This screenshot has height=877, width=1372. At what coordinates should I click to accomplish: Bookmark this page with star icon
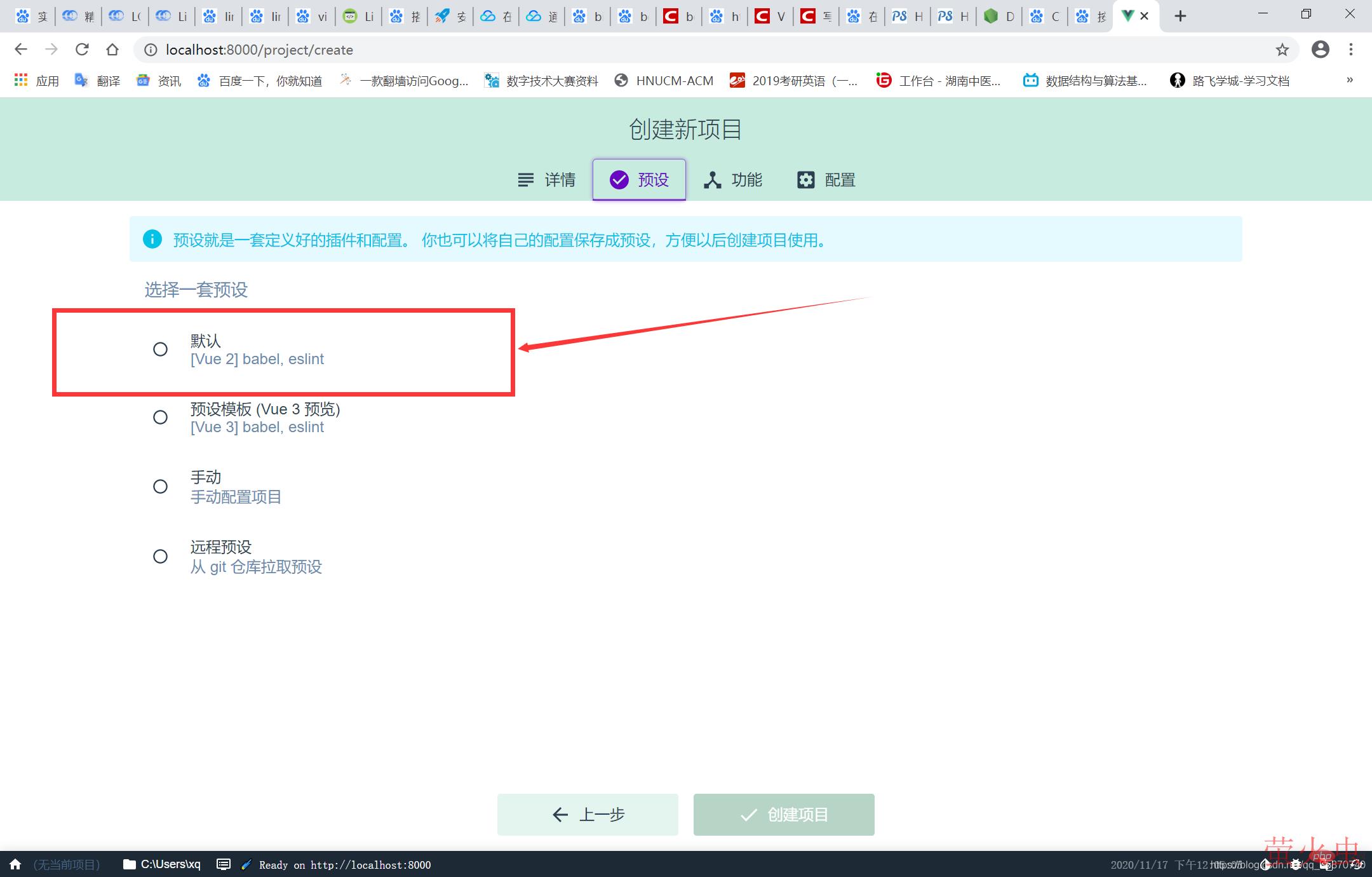click(x=1282, y=50)
